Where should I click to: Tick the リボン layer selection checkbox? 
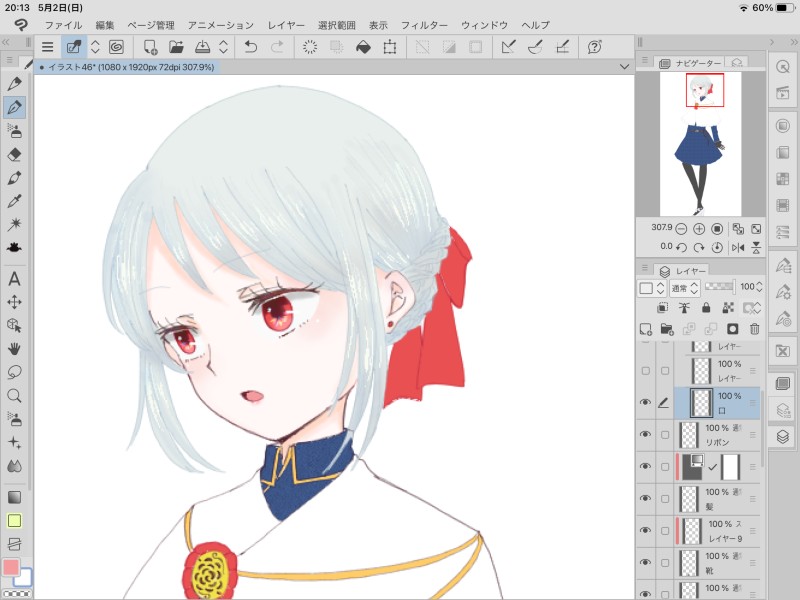tap(665, 435)
